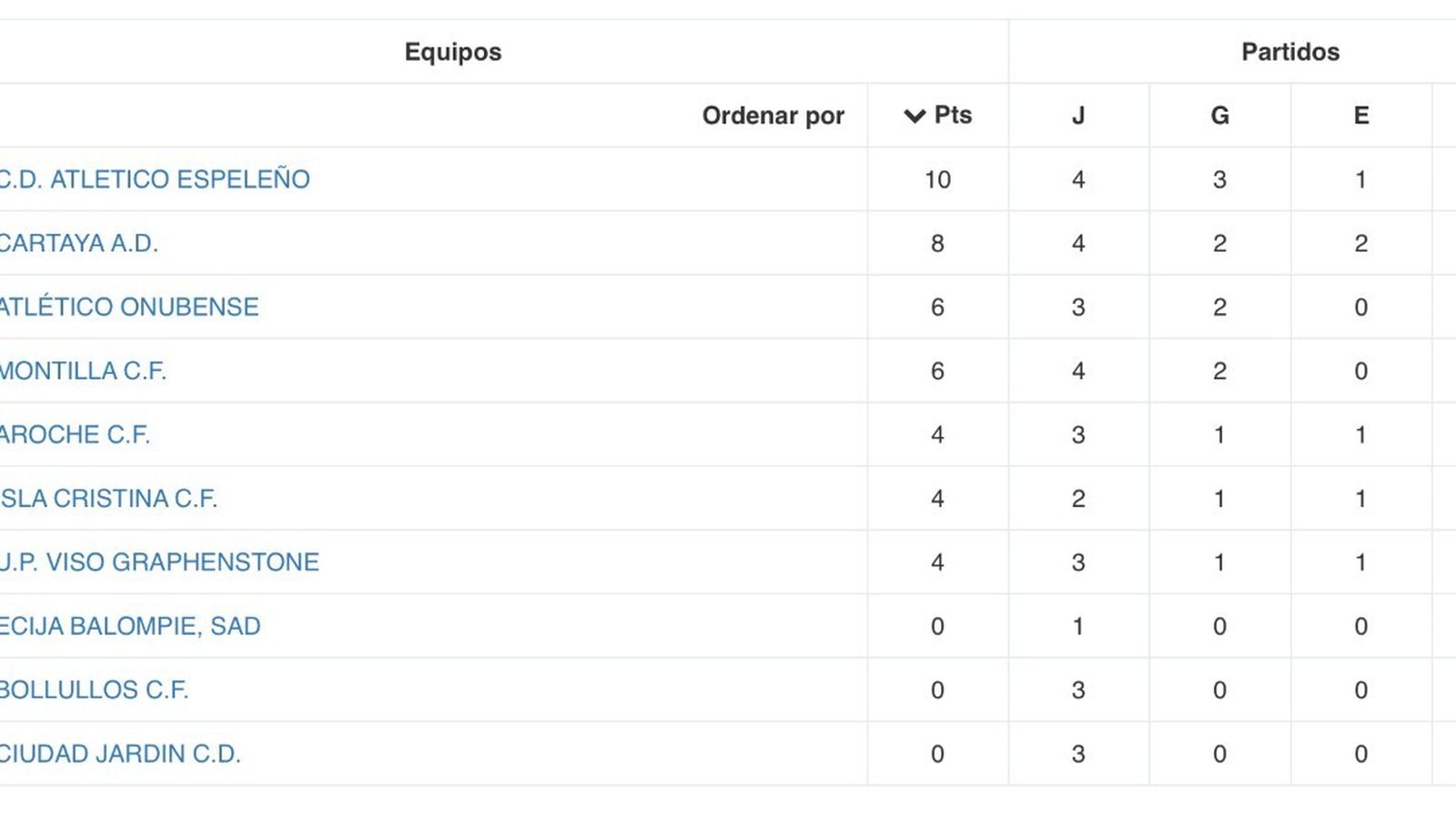Click the BOLLULLOS C.F. link
1456x819 pixels.
(x=96, y=690)
